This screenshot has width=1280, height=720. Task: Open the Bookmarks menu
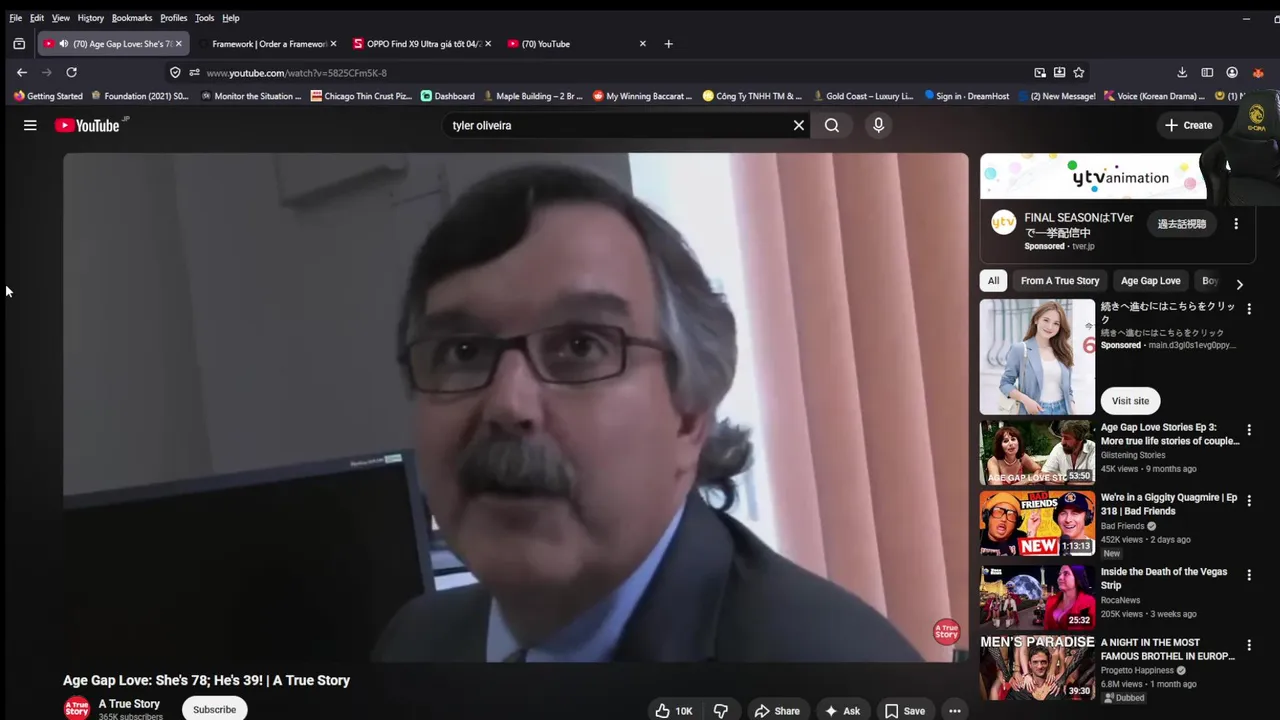click(132, 18)
